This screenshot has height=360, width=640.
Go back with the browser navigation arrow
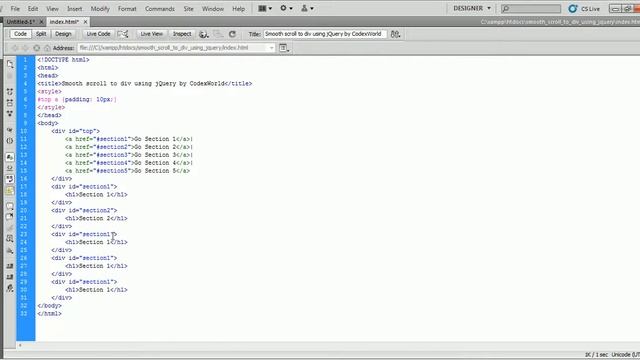(x=15, y=48)
